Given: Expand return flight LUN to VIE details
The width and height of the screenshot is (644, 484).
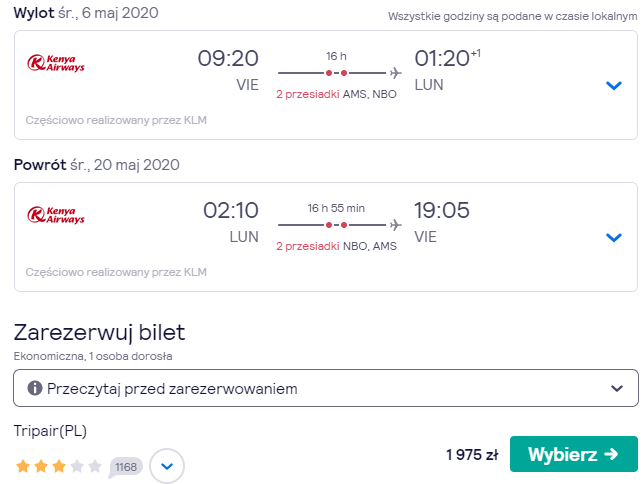Looking at the screenshot, I should [614, 237].
